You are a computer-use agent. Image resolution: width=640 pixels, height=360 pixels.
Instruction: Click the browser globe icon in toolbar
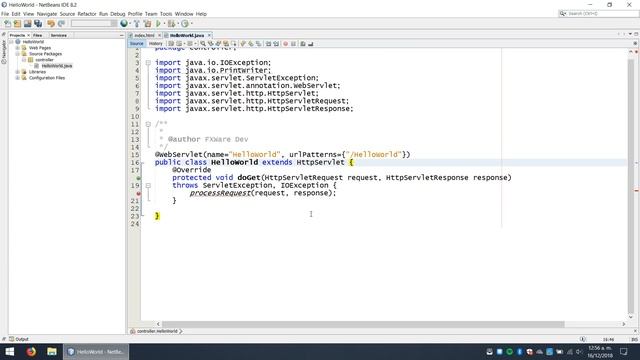(x=124, y=24)
